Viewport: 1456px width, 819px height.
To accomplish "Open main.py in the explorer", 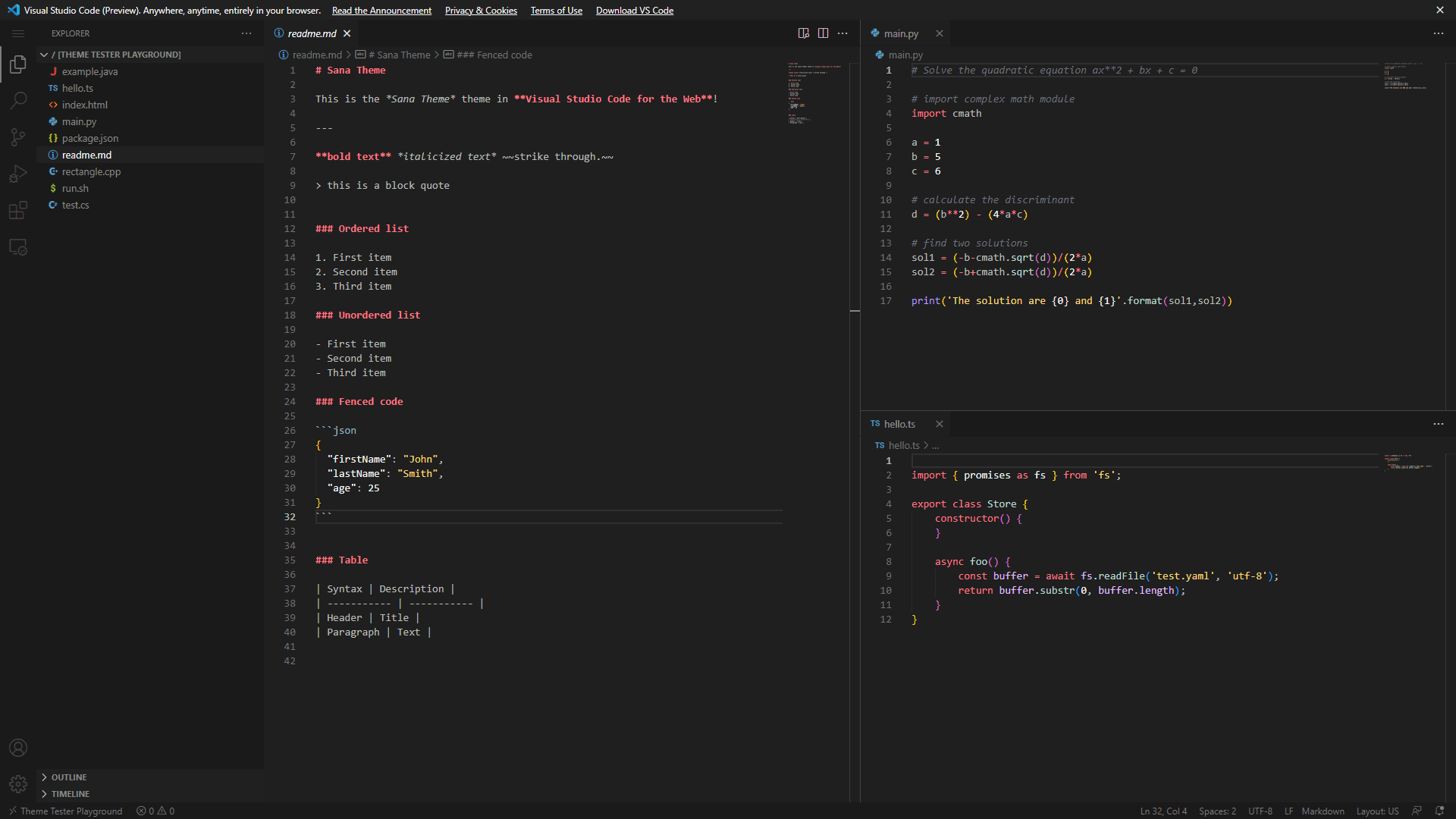I will pyautogui.click(x=150, y=121).
